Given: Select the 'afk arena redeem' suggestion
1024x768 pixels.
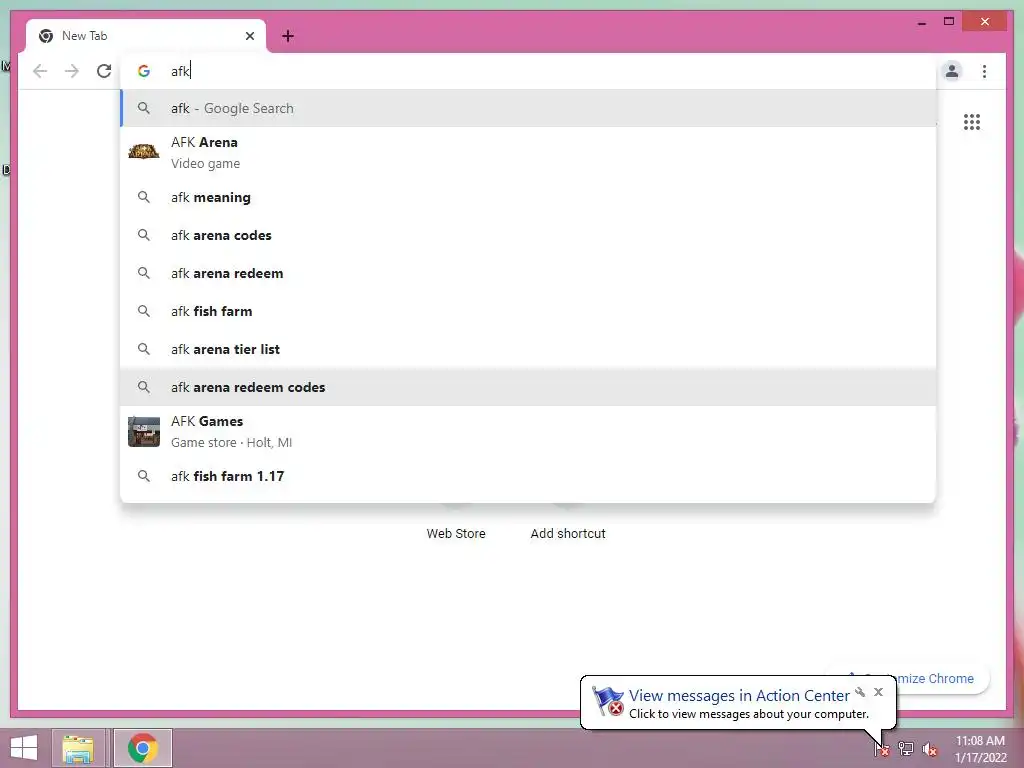Looking at the screenshot, I should click(x=528, y=273).
